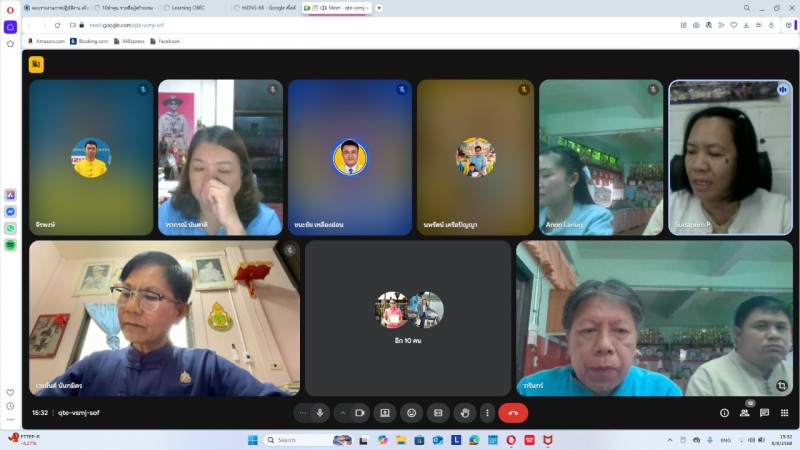Open AliExpress bookmark
The width and height of the screenshot is (800, 450).
tap(130, 41)
